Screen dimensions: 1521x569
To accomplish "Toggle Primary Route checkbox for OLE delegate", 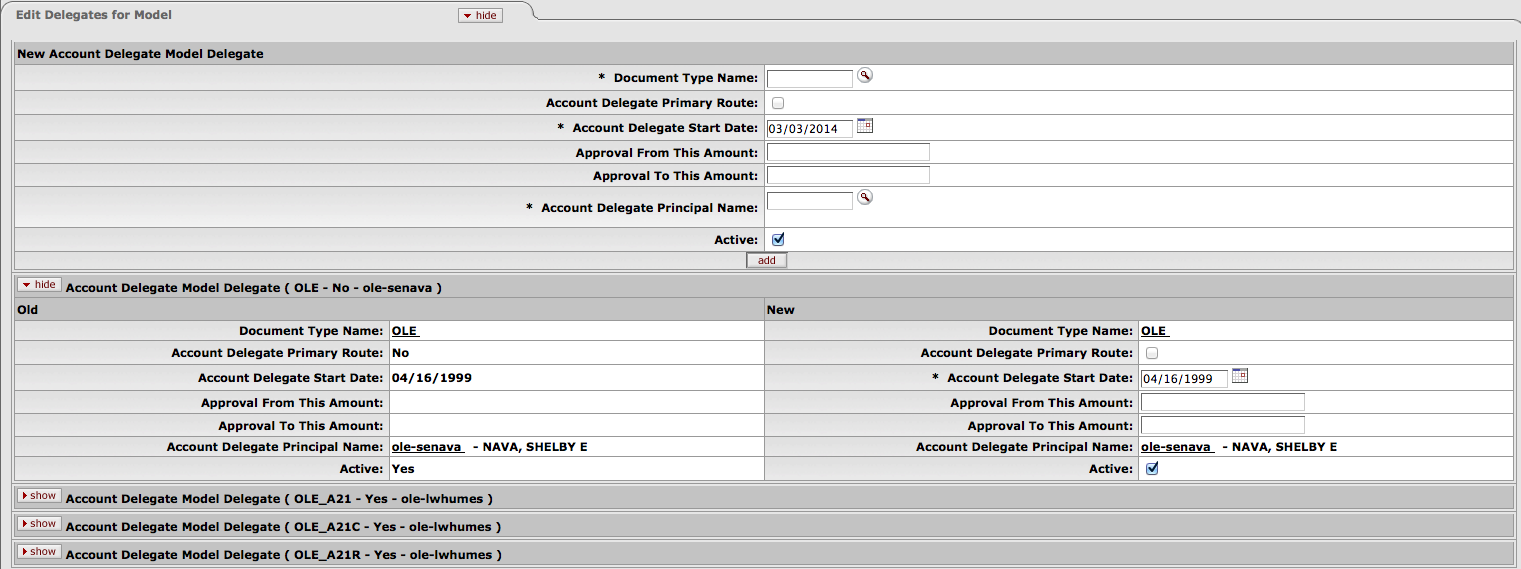I will click(x=1152, y=353).
